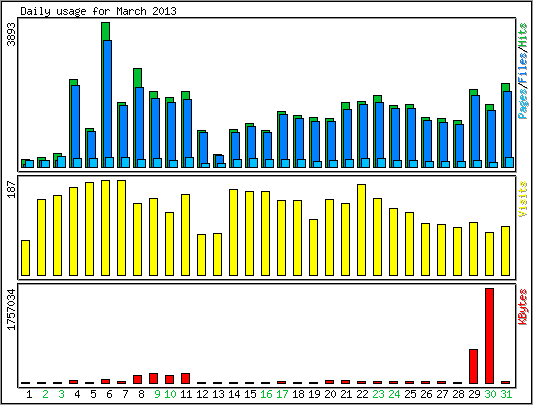Click the 187 axis value
The height and width of the screenshot is (405, 533).
click(x=12, y=189)
